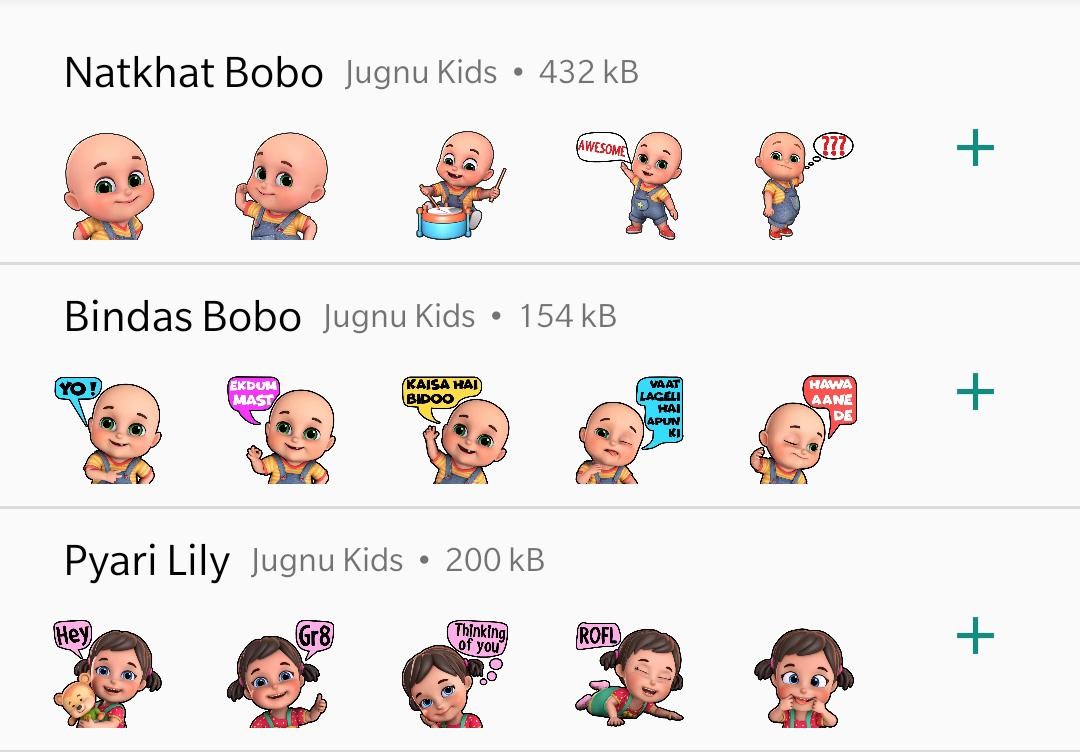Add the Bindas Bobo sticker pack
The height and width of the screenshot is (752, 1080).
click(975, 391)
